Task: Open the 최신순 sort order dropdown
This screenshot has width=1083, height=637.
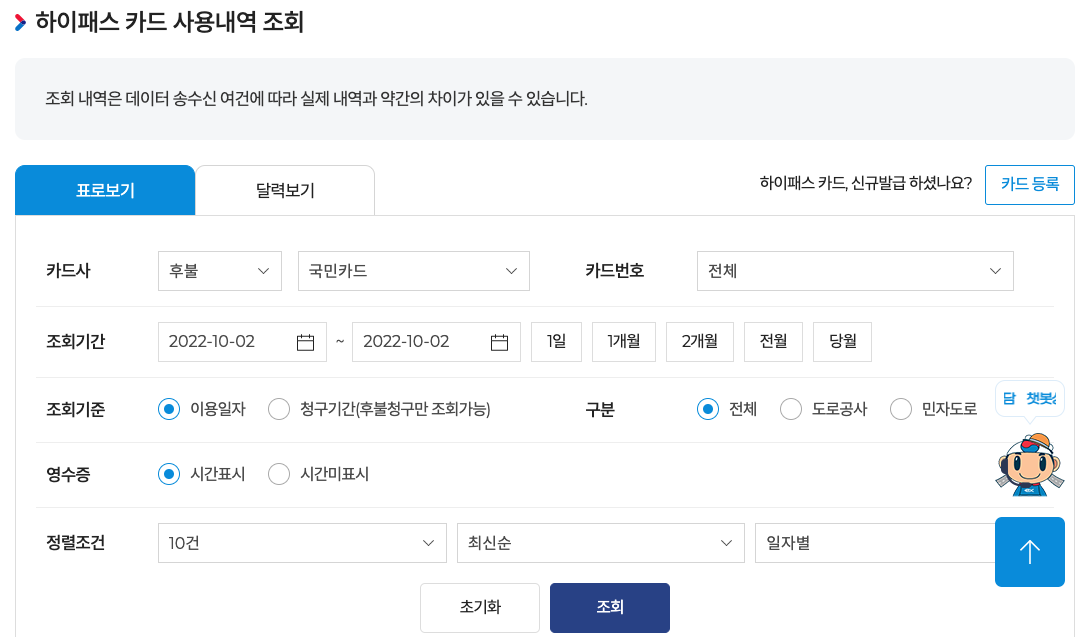Action: tap(600, 542)
